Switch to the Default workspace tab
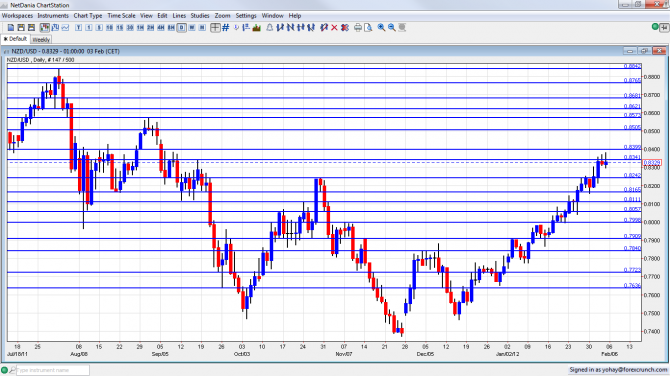 15,39
